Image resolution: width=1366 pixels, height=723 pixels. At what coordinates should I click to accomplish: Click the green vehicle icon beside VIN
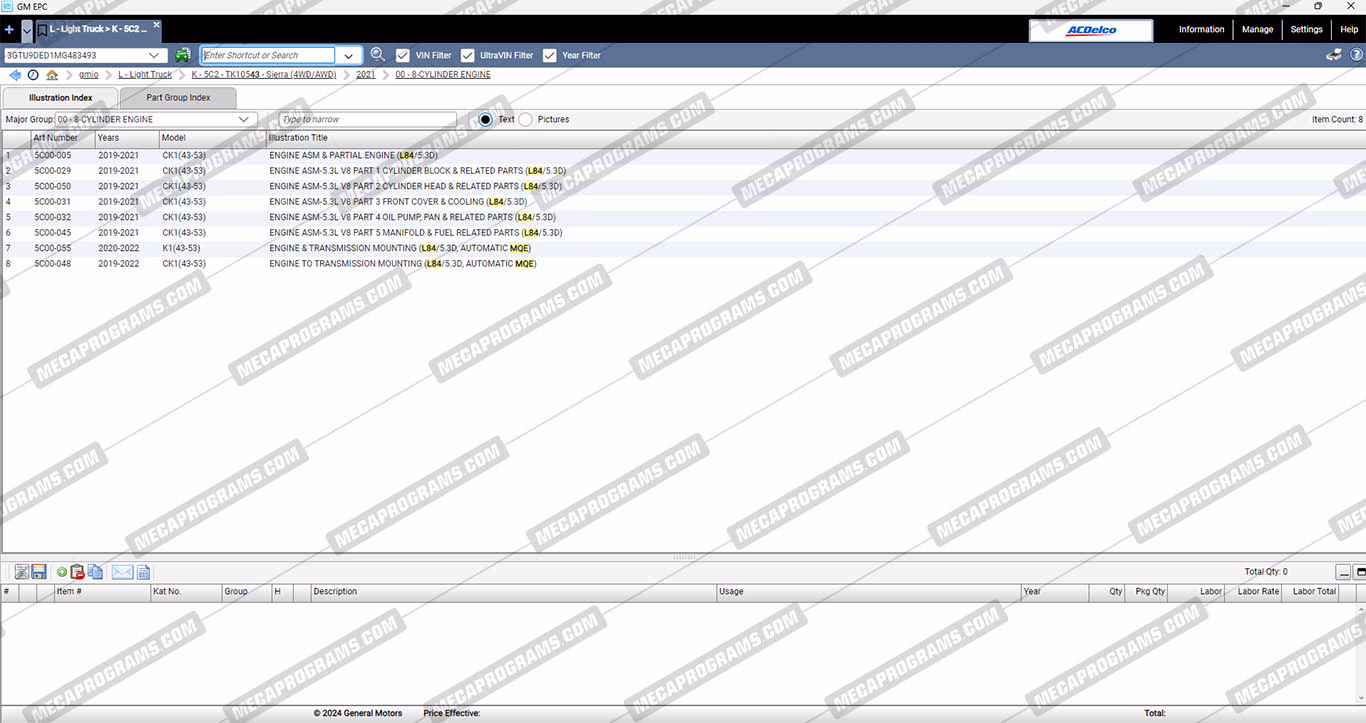[183, 55]
